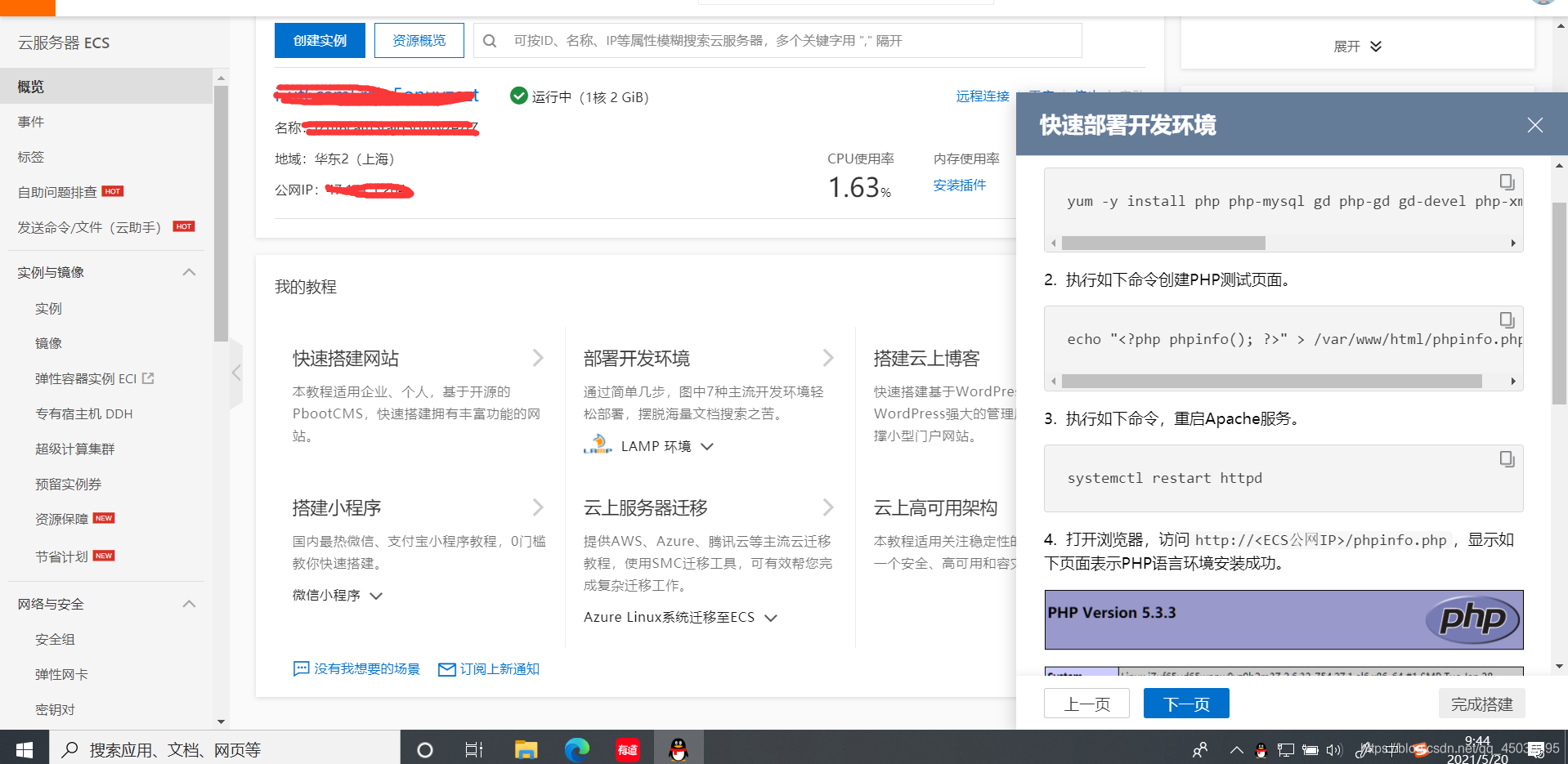Click the search magnifier icon

490,41
